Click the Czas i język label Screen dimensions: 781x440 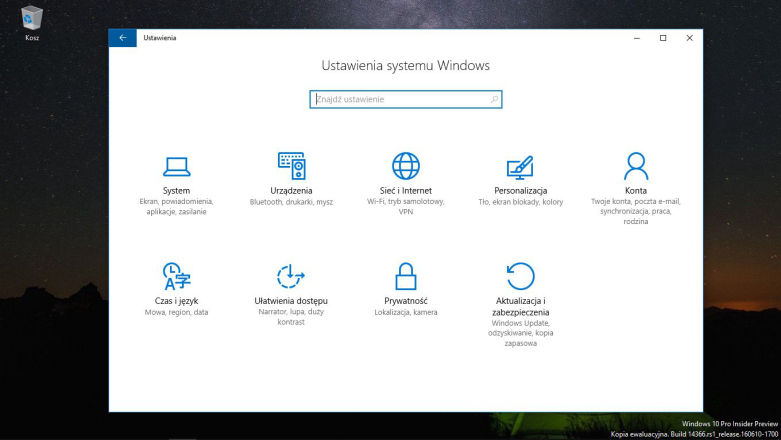[x=176, y=301]
